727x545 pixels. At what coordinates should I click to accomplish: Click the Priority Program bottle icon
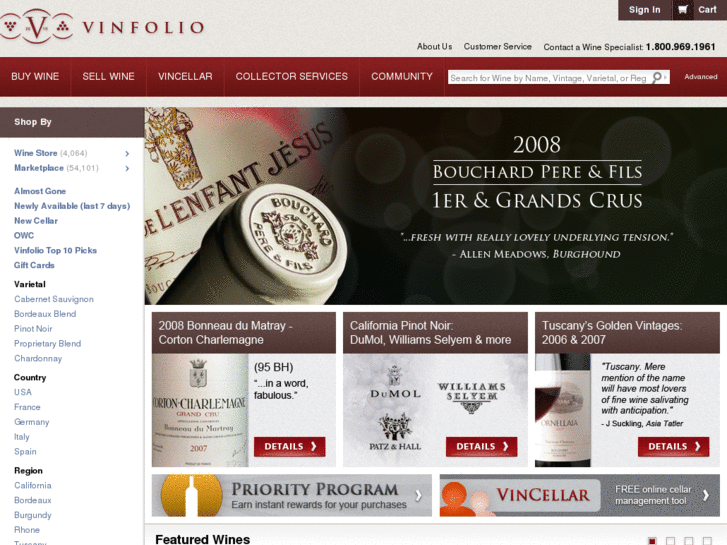(x=191, y=495)
